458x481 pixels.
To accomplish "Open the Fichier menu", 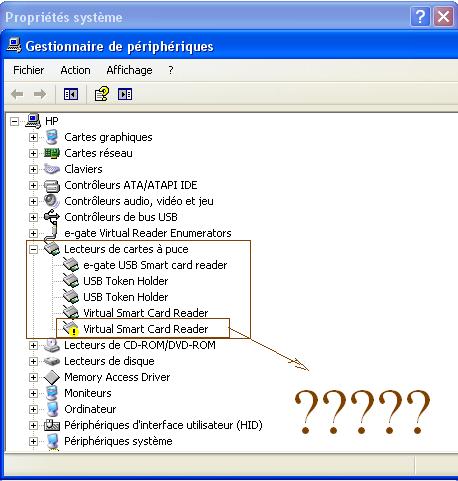I will point(29,70).
